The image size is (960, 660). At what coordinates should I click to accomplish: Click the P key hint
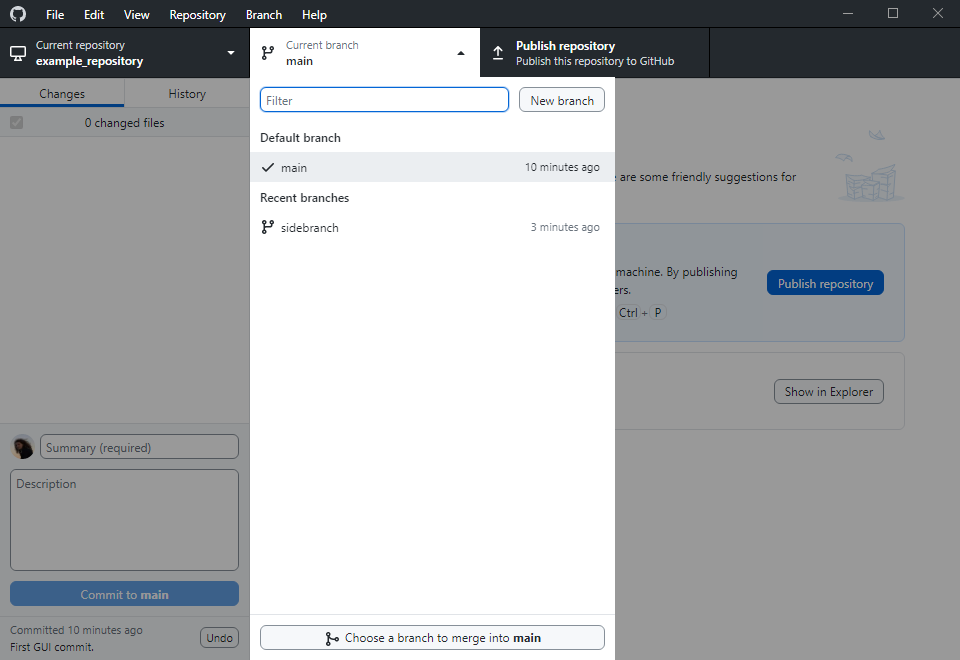tap(658, 313)
